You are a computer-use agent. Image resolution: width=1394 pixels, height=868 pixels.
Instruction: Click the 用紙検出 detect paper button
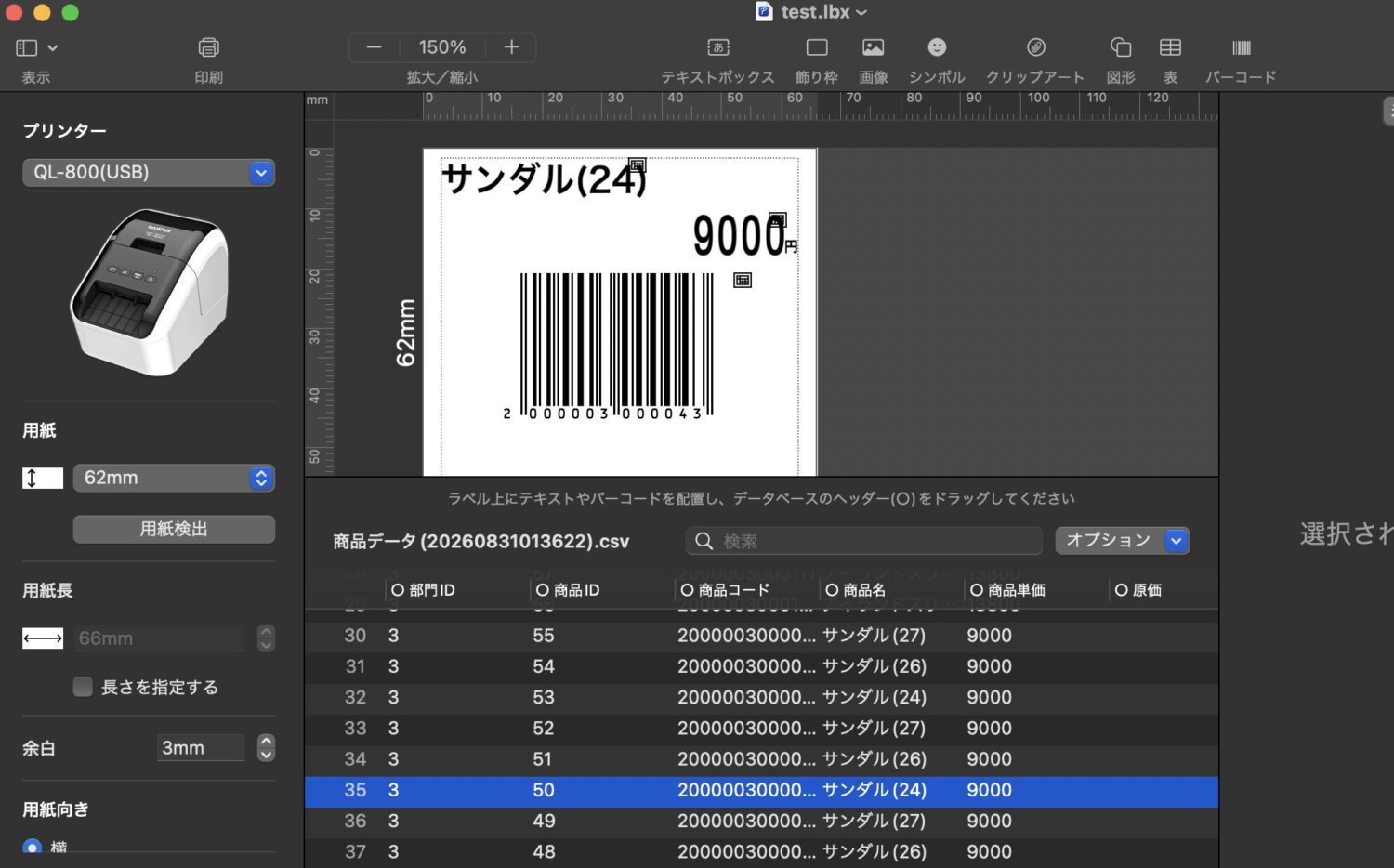point(174,529)
